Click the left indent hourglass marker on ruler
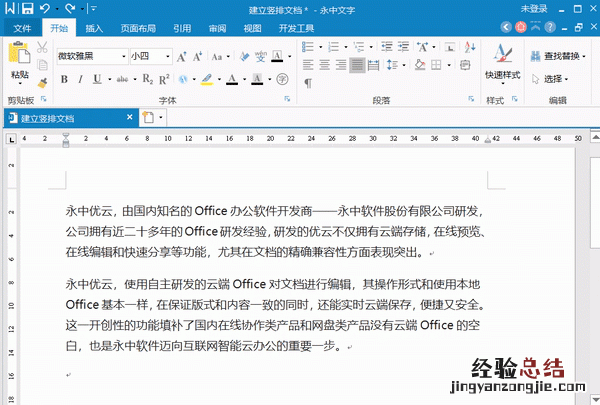The width and height of the screenshot is (600, 405). [x=66, y=140]
